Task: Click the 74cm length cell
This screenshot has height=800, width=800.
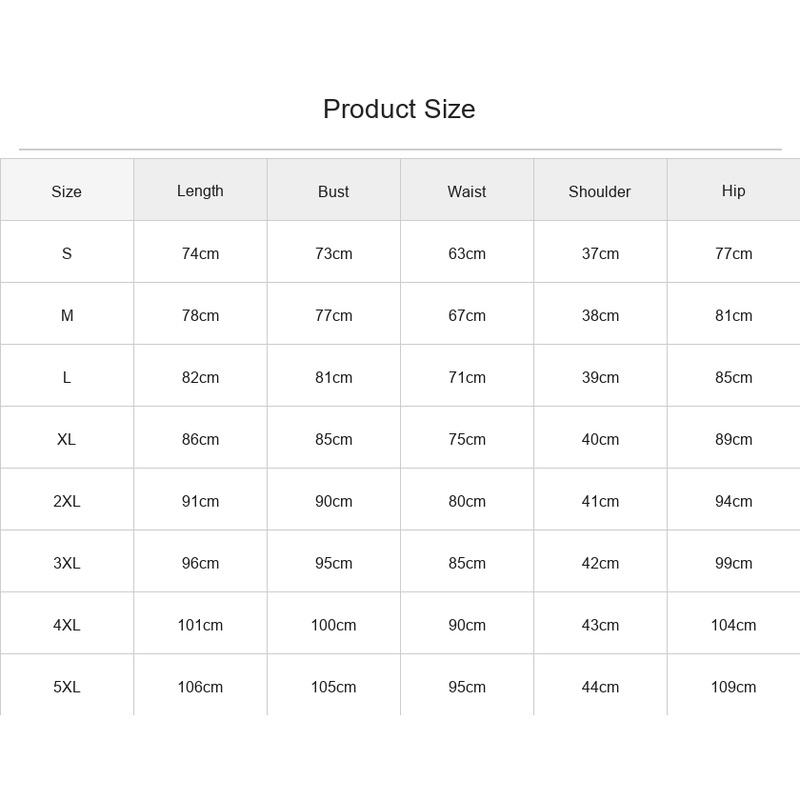Action: [x=200, y=254]
